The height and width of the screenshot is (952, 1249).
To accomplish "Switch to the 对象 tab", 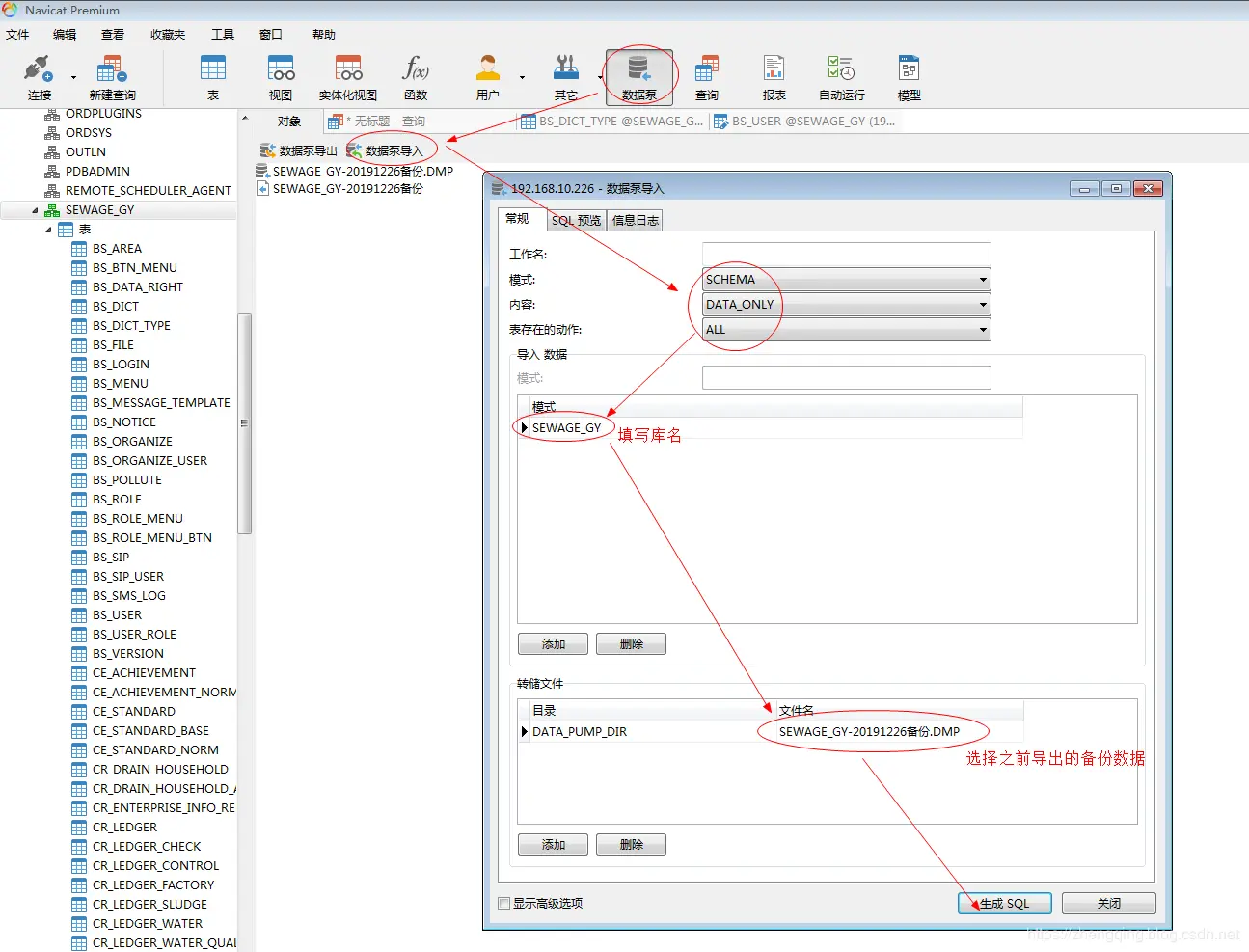I will coord(289,122).
